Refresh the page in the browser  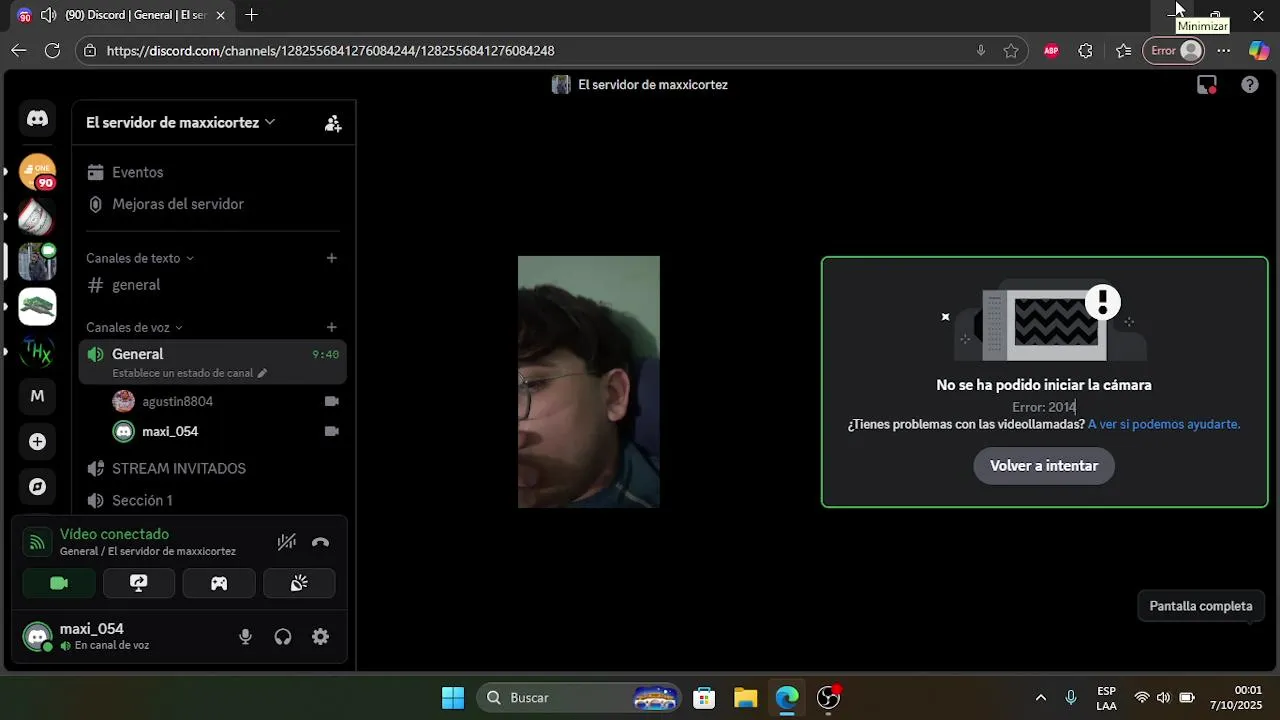[x=53, y=50]
